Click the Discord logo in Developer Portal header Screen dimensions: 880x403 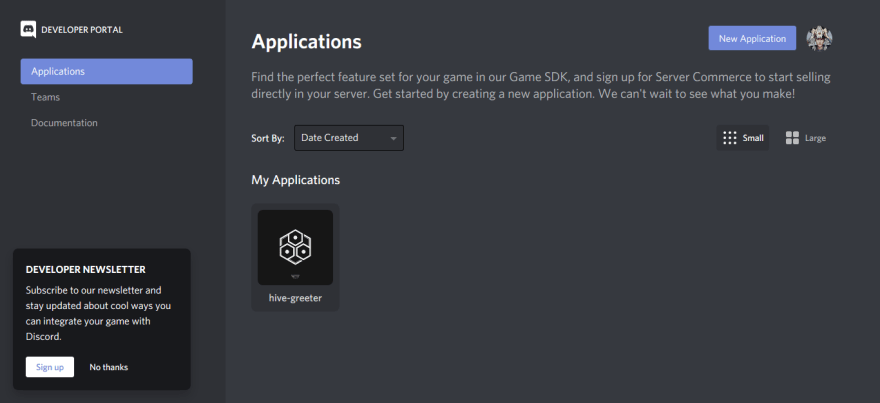click(28, 29)
